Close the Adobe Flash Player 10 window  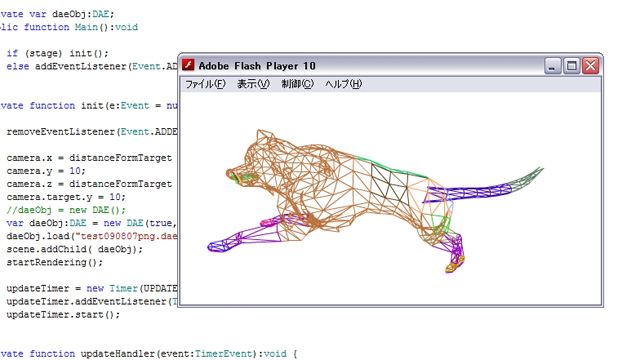click(591, 66)
